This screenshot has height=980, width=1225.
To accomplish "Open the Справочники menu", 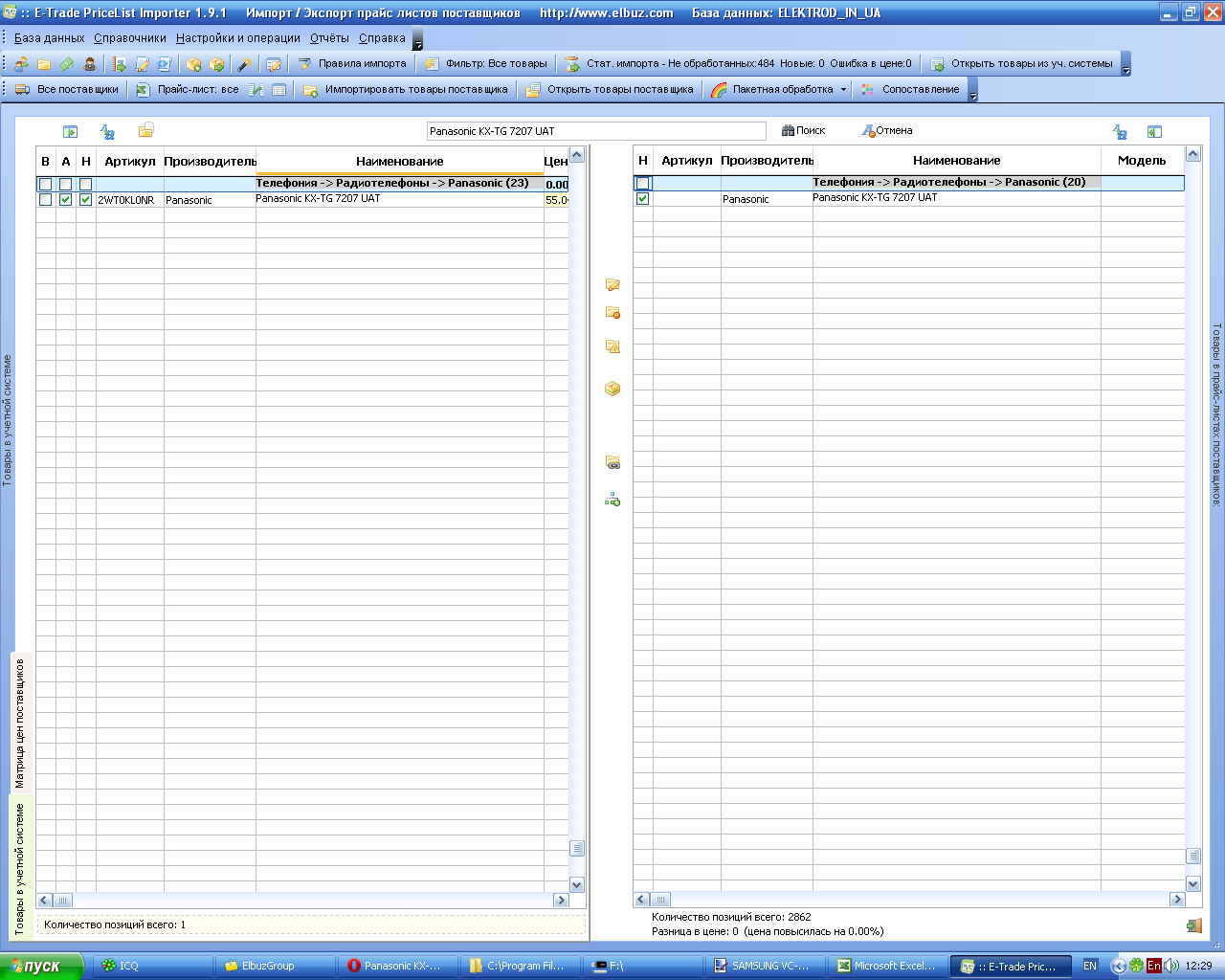I will (x=130, y=38).
